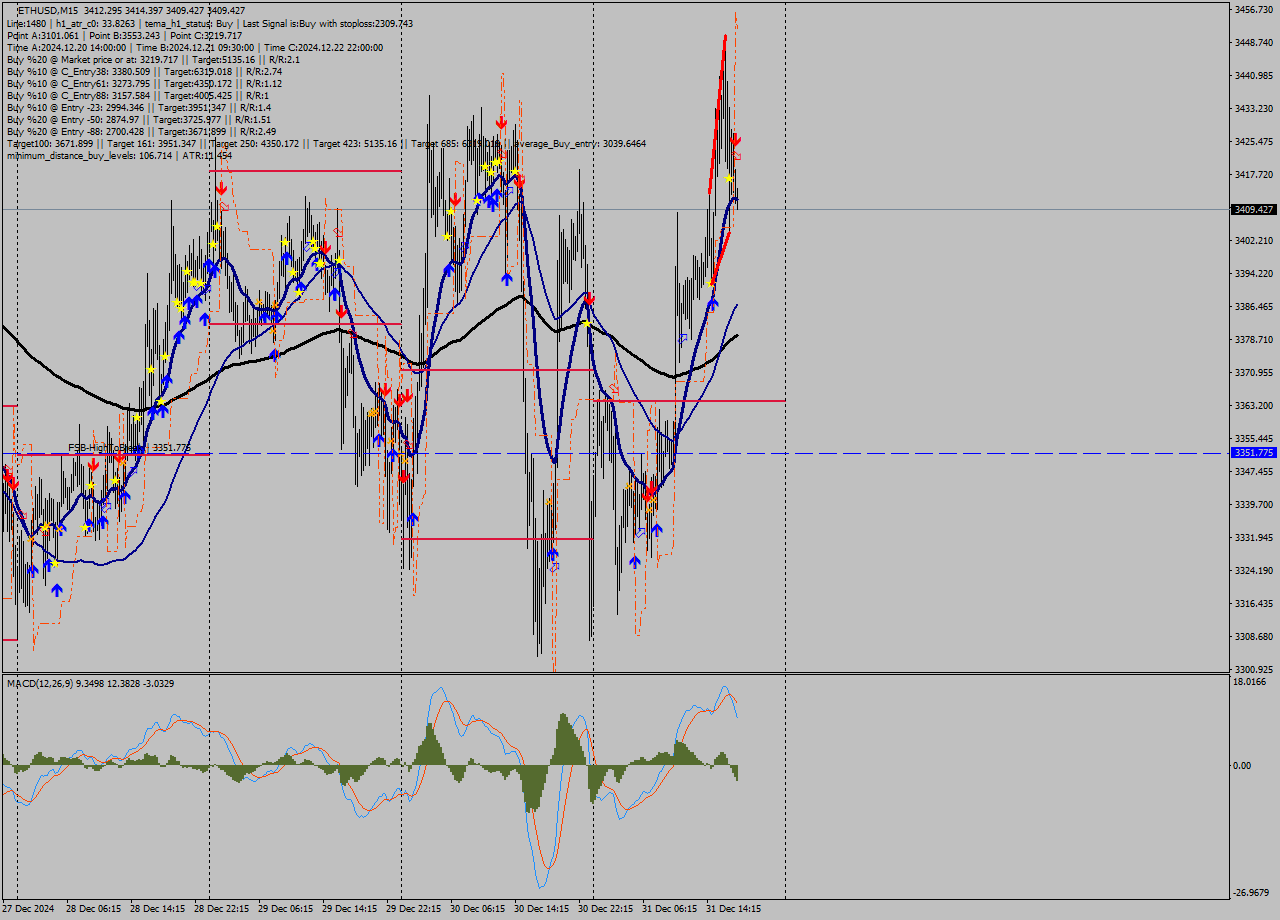Click the 30 Dec 14:15 time label
This screenshot has width=1280, height=920.
point(541,909)
